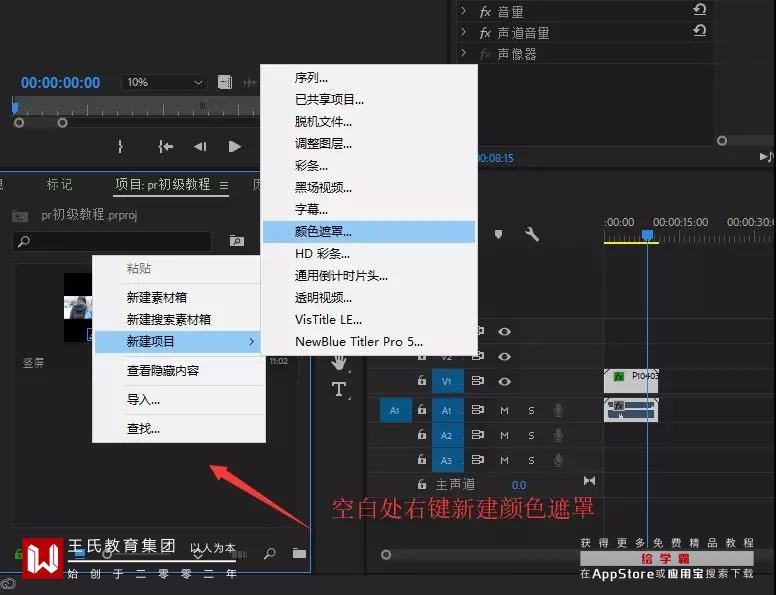This screenshot has width=776, height=595.
Task: Click the find magnifier icon in project panel
Action: click(x=270, y=553)
